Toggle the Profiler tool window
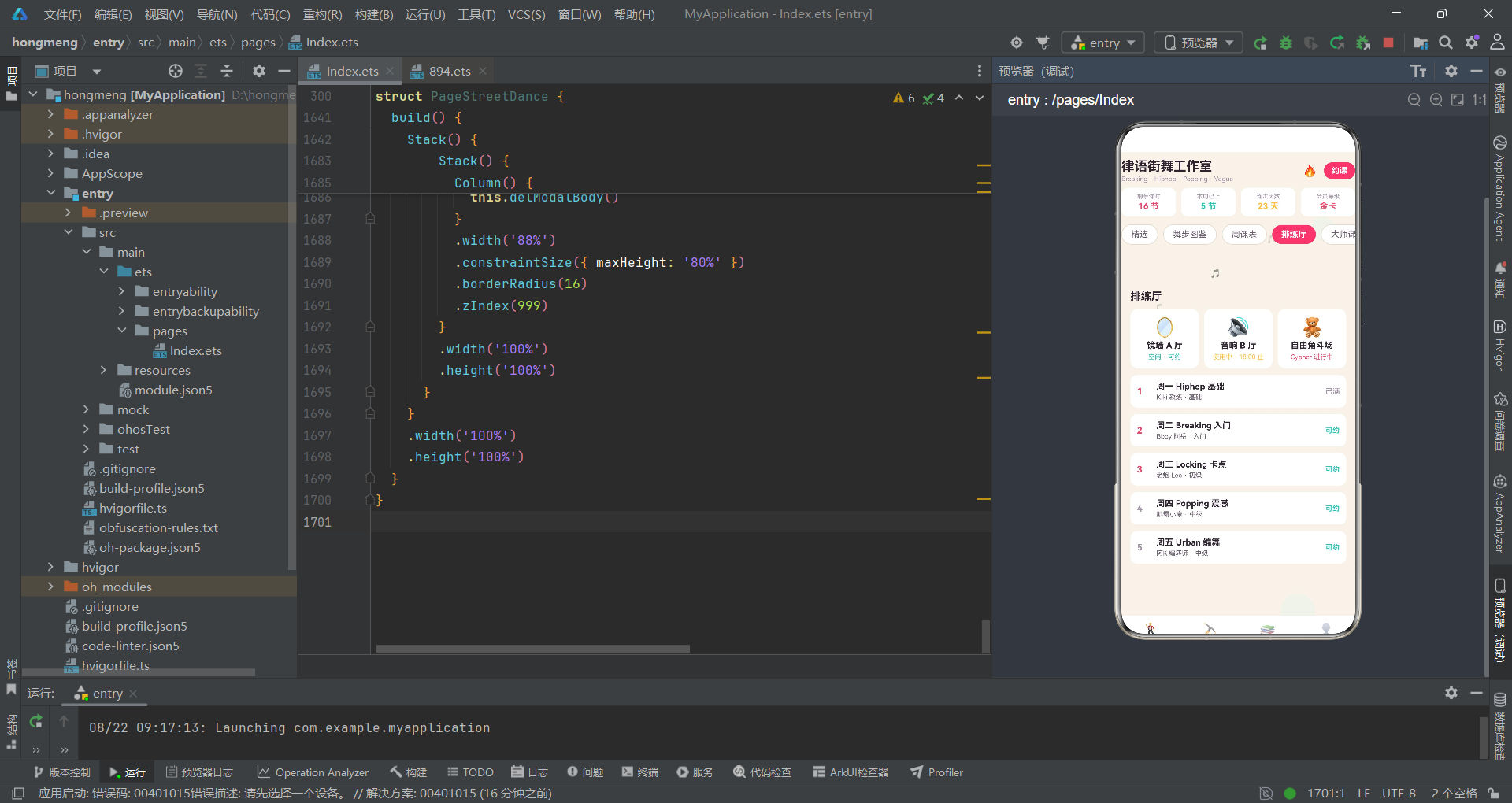The image size is (1512, 803). (937, 772)
